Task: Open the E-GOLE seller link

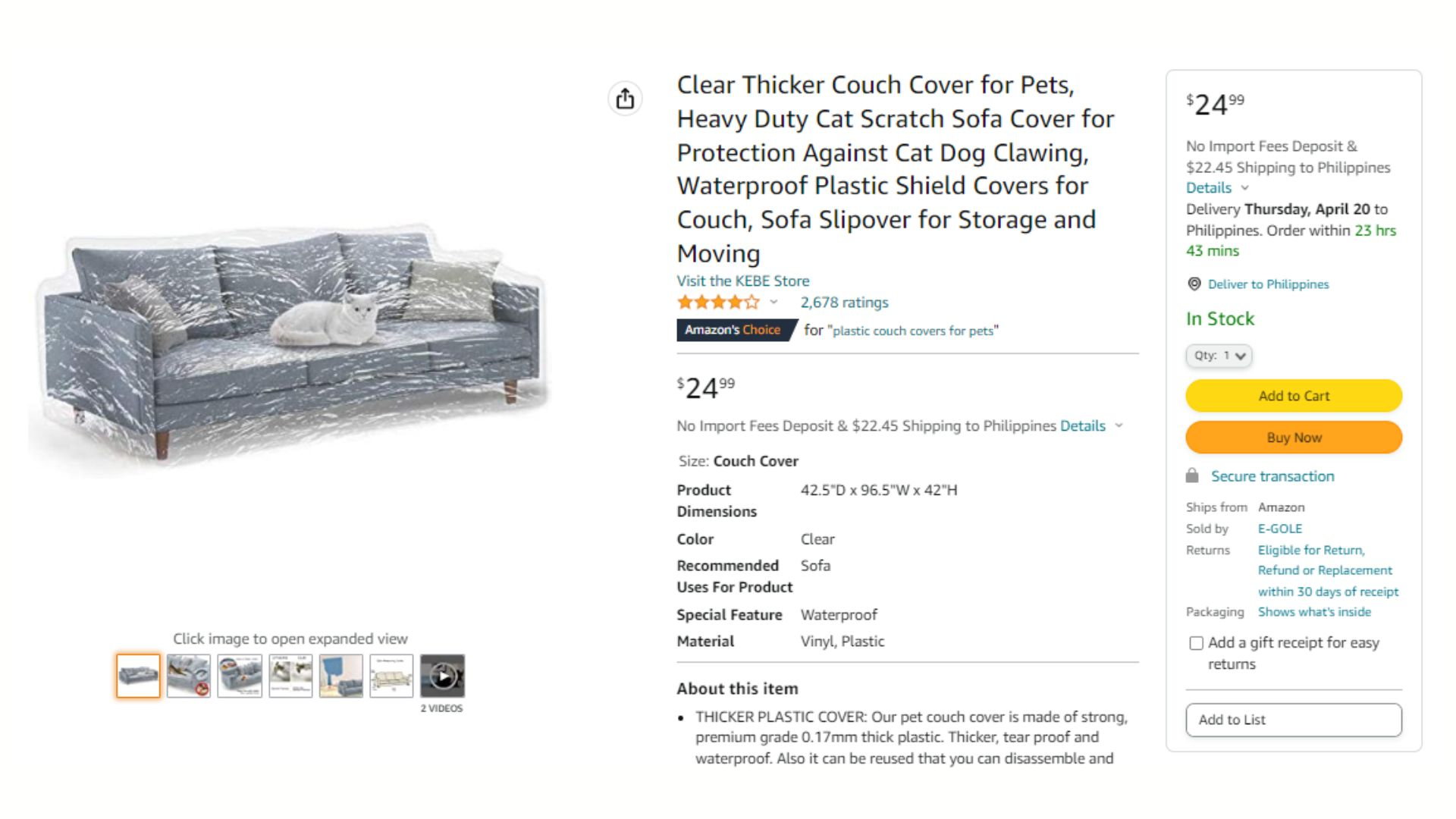Action: pos(1280,529)
